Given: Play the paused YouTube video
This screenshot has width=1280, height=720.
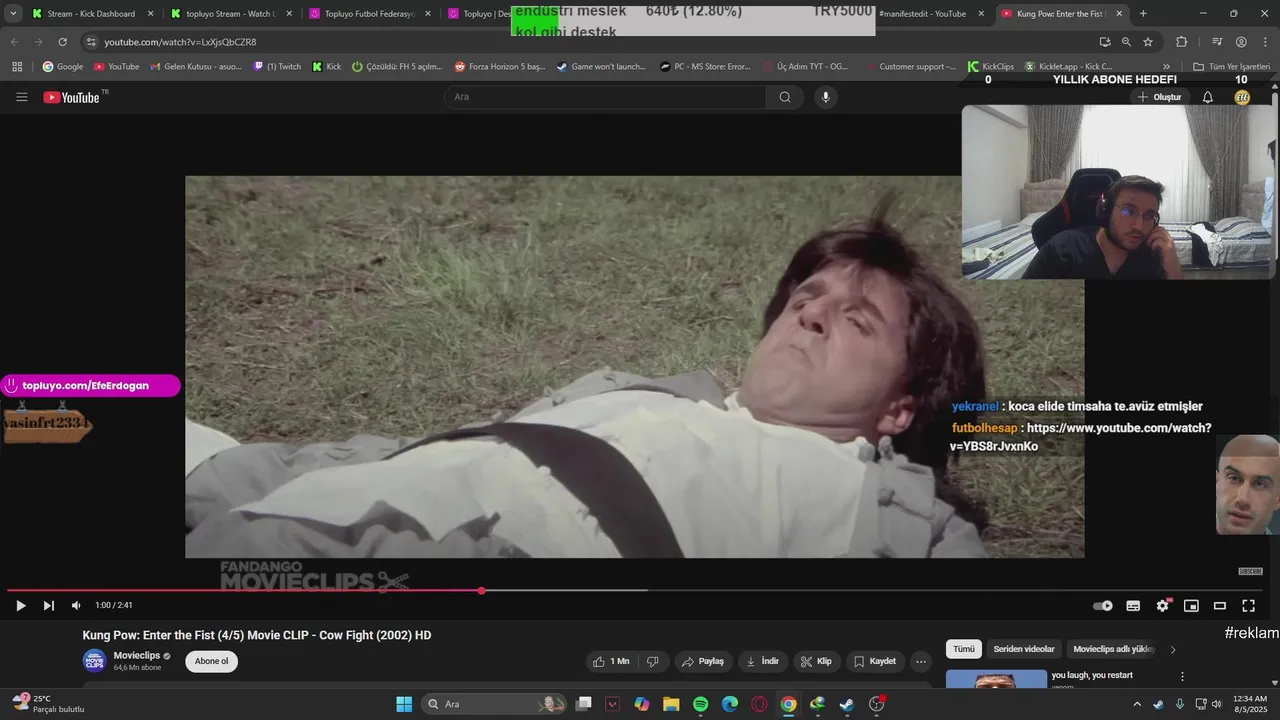Looking at the screenshot, I should tap(20, 605).
